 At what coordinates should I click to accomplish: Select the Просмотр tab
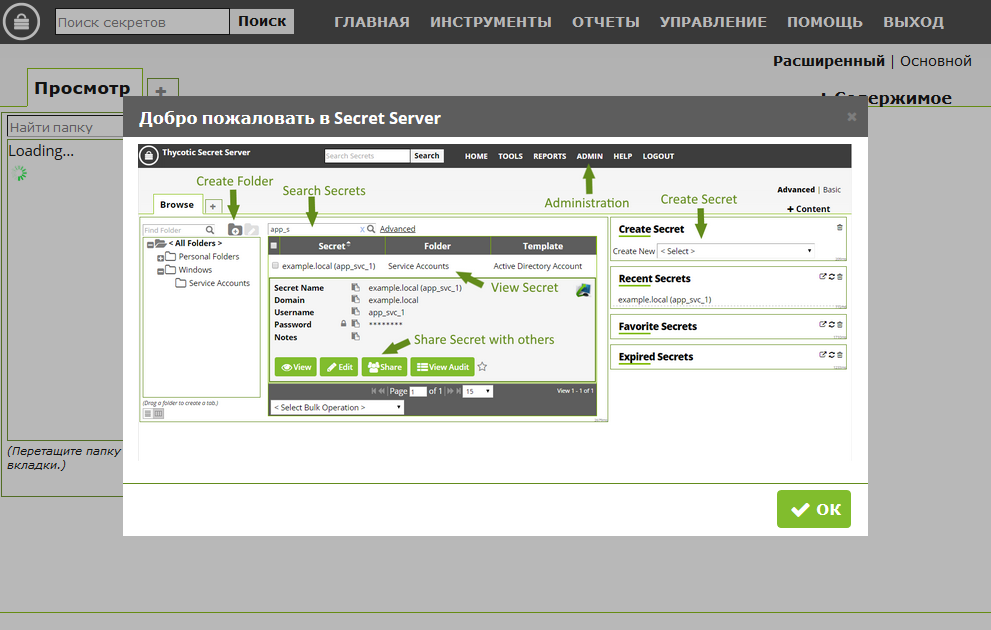83,88
